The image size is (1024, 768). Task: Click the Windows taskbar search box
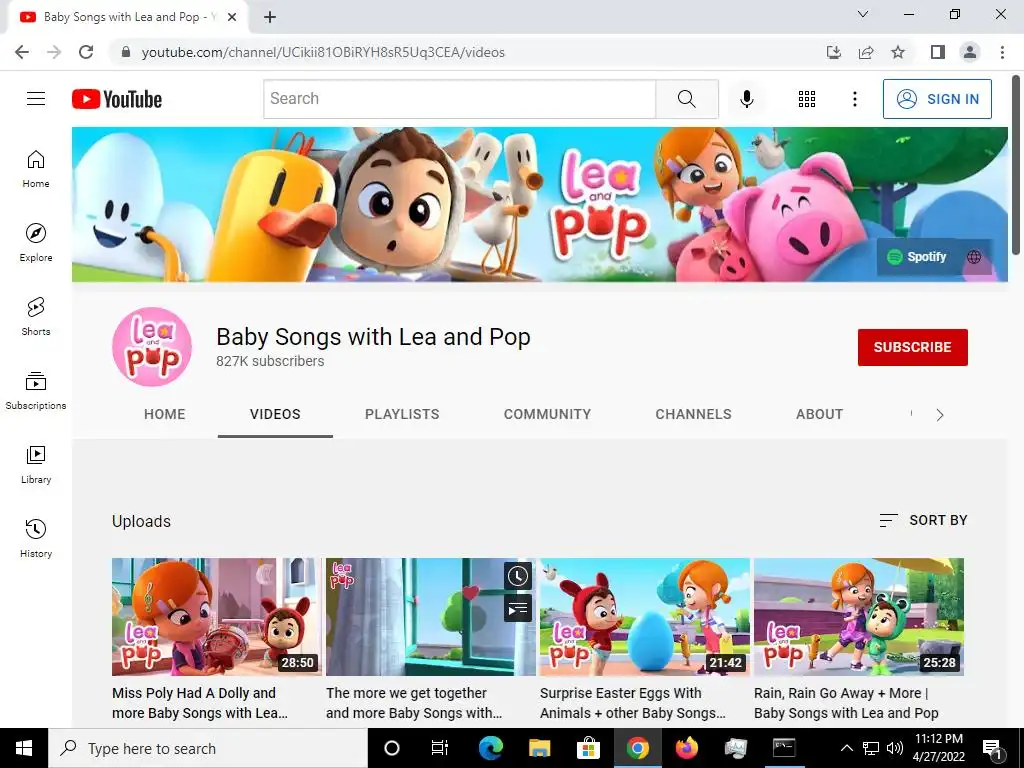[x=208, y=748]
